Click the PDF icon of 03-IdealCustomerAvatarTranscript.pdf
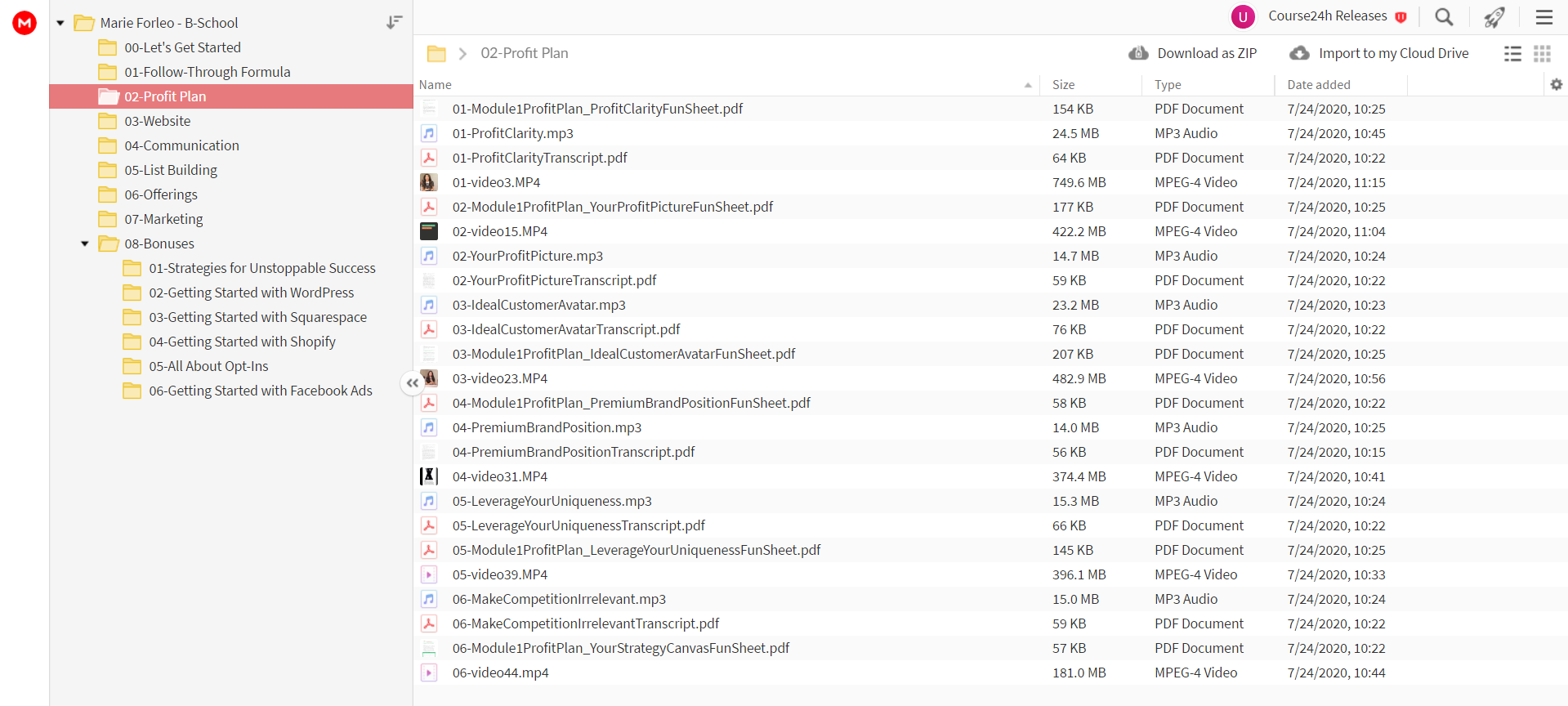This screenshot has height=706, width=1568. point(429,329)
